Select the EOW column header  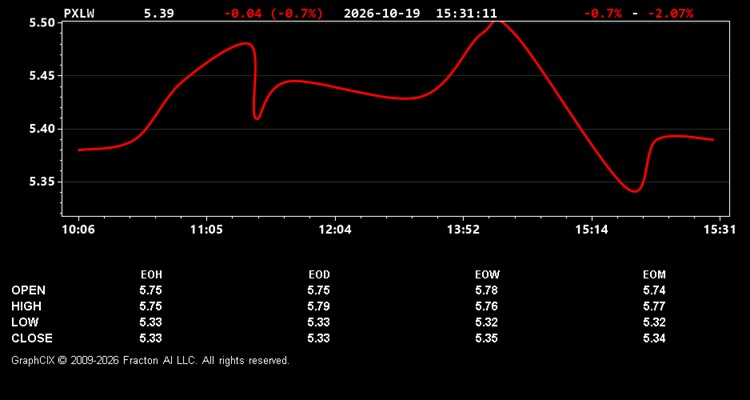click(x=487, y=275)
